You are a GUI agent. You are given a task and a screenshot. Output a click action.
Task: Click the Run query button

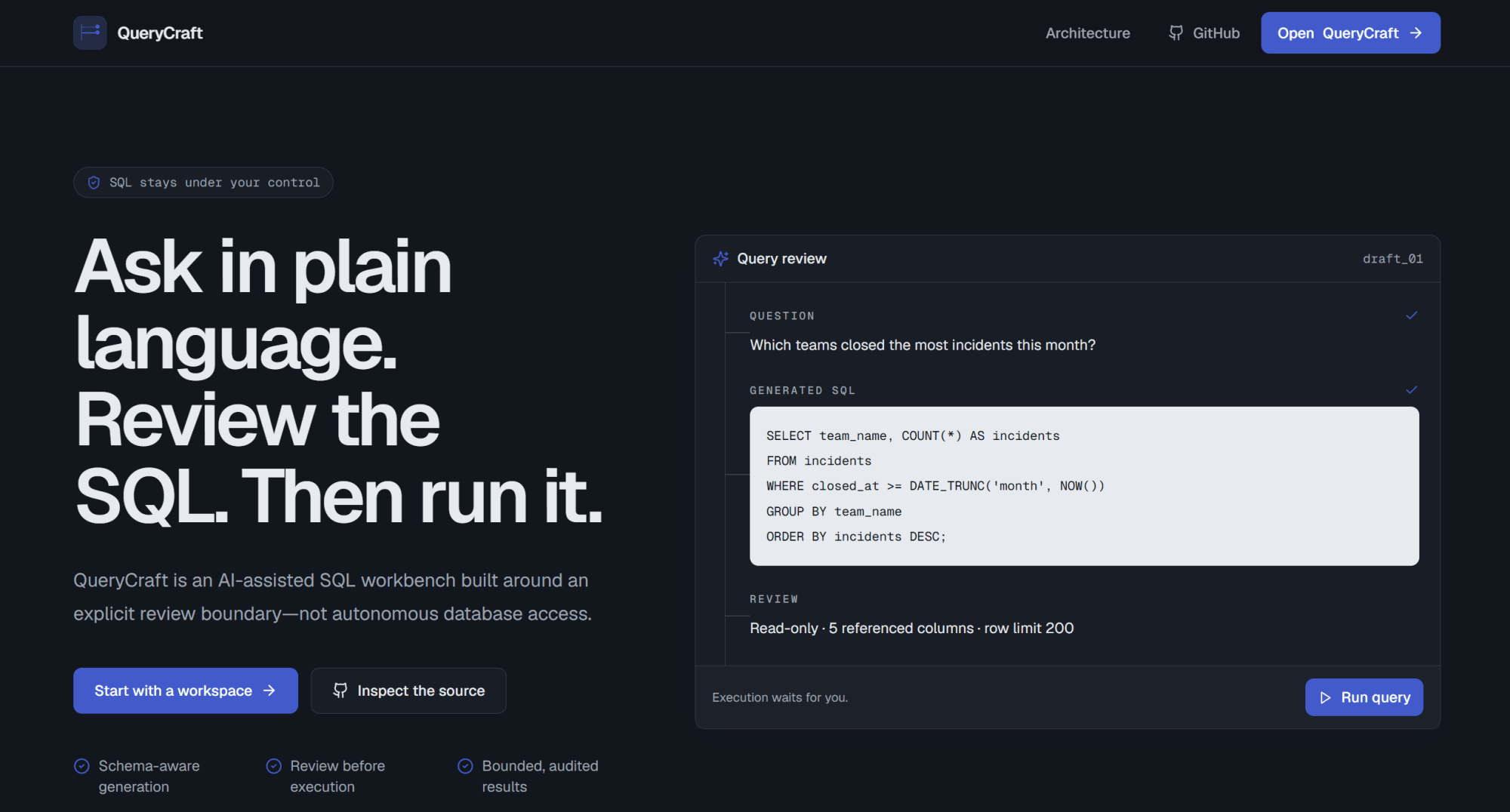tap(1364, 697)
